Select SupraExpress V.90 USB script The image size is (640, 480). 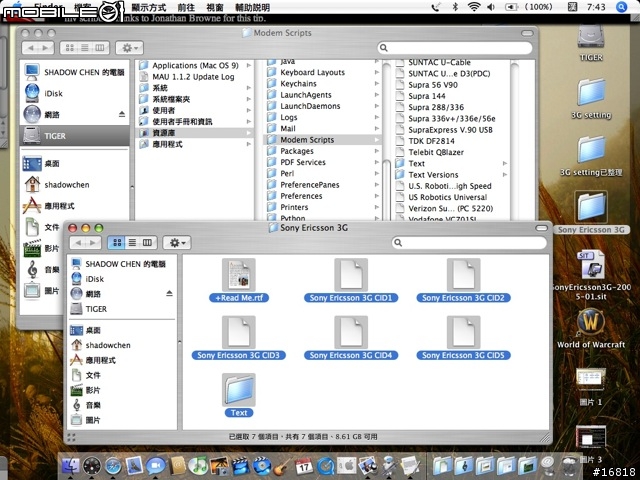450,130
